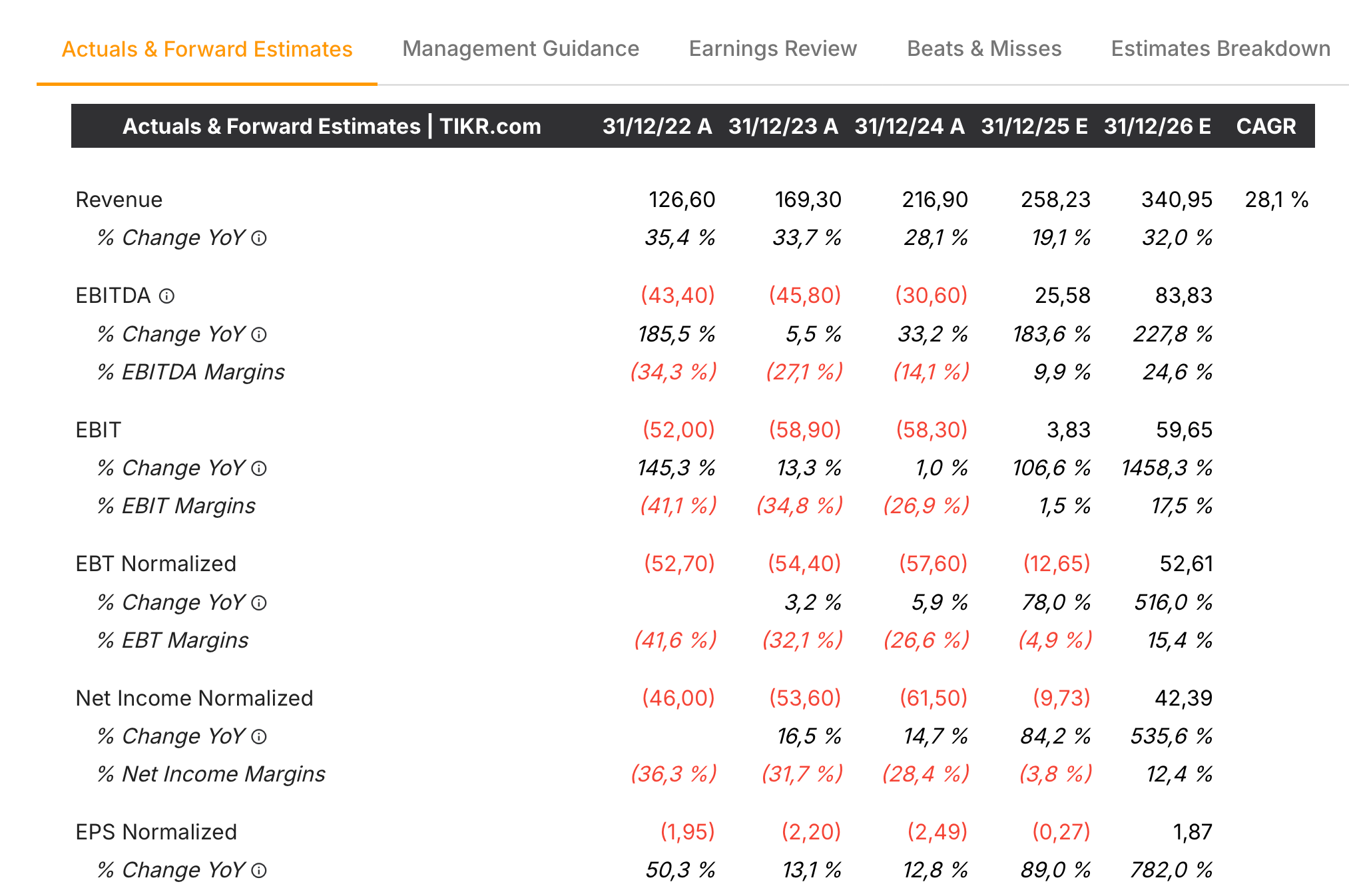Click the 31/12/26 E revenue value 340,95
This screenshot has height=896, width=1349.
(x=1177, y=200)
